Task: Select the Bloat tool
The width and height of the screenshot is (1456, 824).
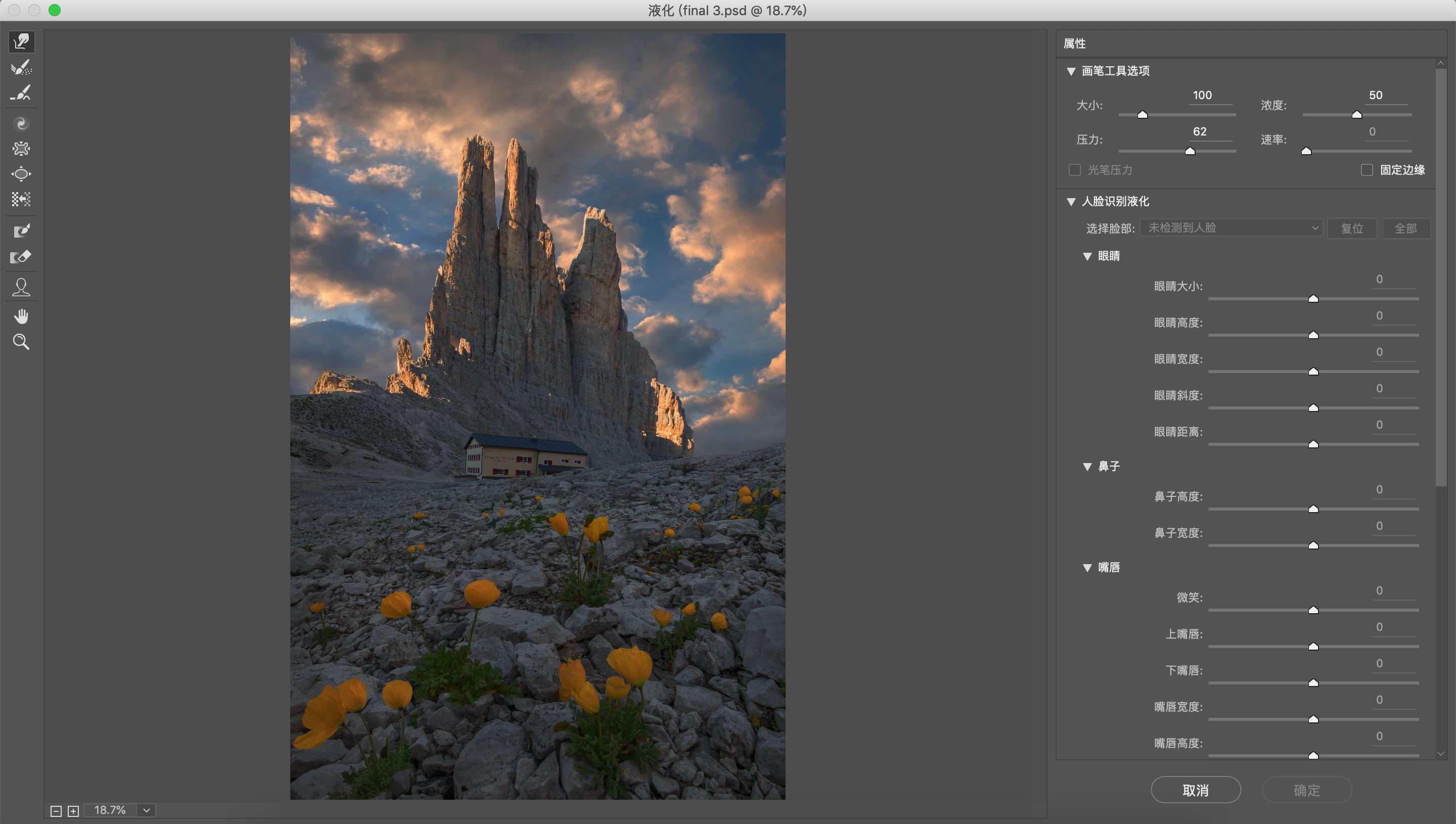Action: (22, 174)
